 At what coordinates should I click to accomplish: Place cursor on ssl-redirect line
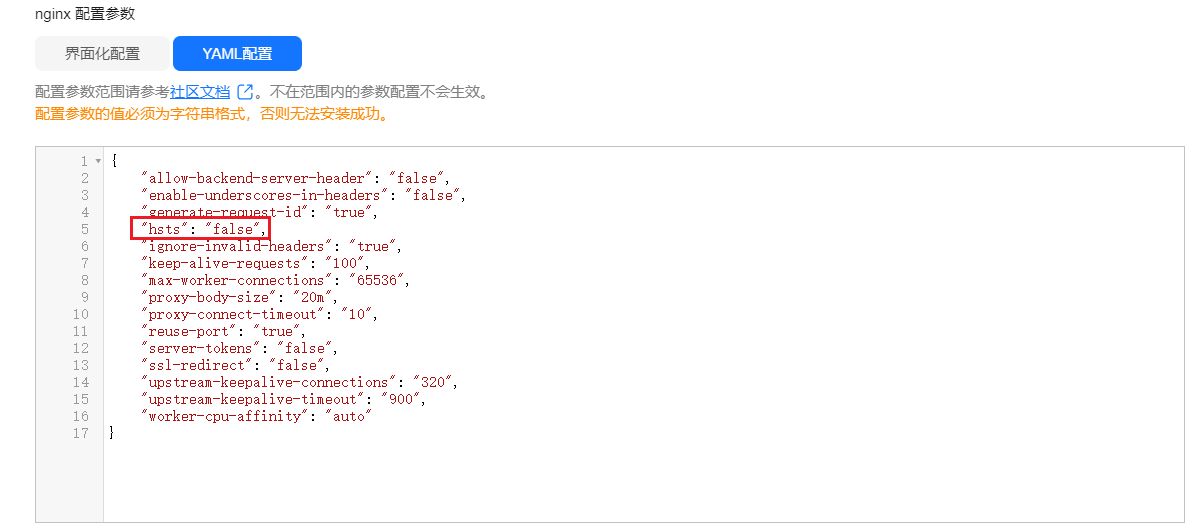[236, 365]
